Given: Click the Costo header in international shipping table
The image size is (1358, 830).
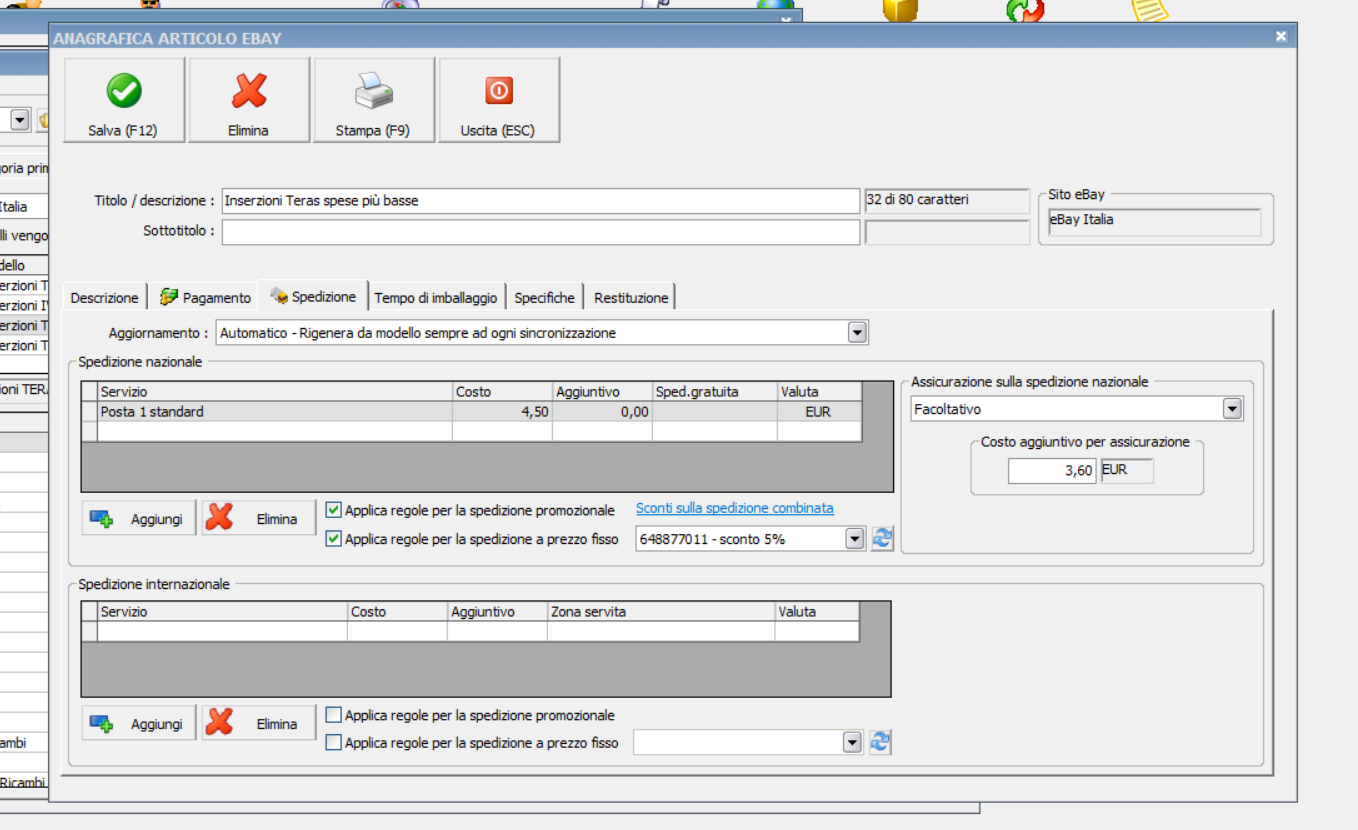Looking at the screenshot, I should click(397, 612).
